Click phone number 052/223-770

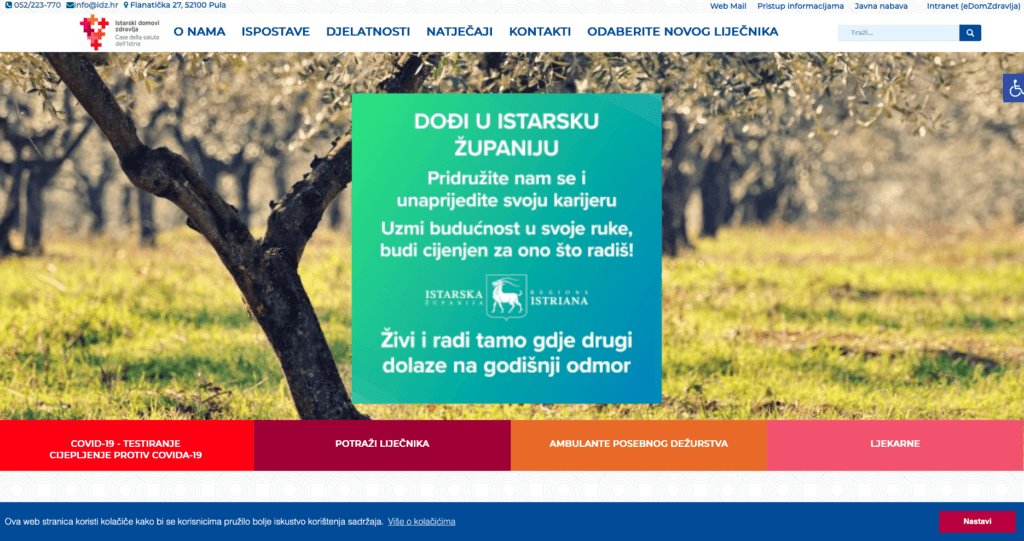click(37, 5)
